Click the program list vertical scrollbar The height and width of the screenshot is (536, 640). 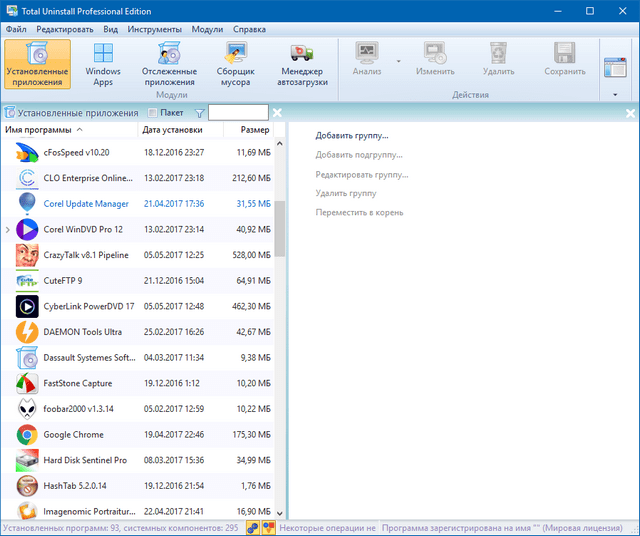[281, 228]
